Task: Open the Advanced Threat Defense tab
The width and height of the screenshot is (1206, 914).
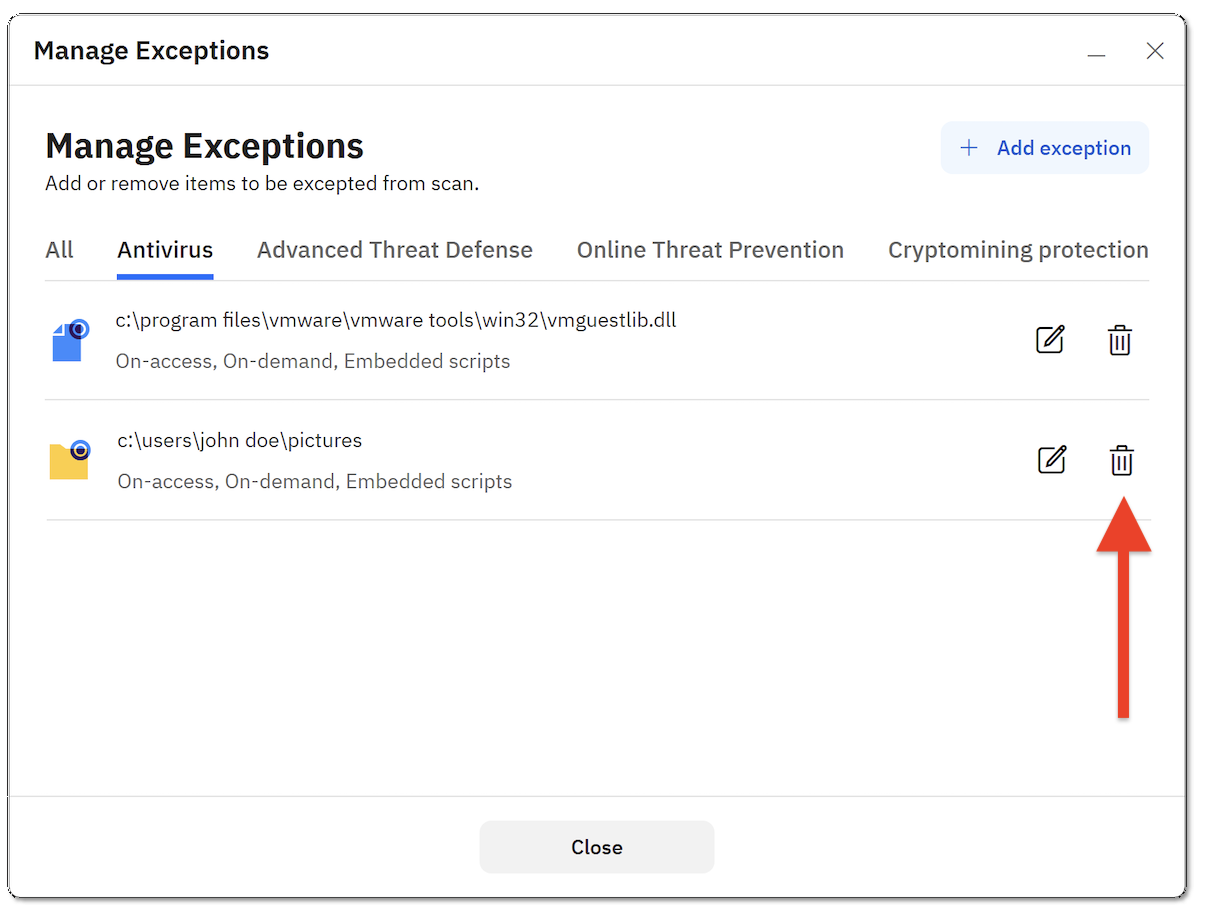Action: click(x=394, y=250)
